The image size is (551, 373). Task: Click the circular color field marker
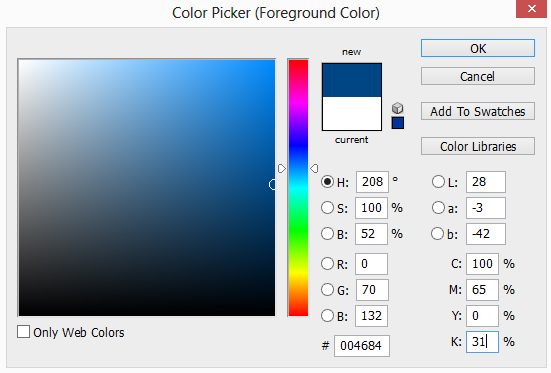[x=273, y=185]
